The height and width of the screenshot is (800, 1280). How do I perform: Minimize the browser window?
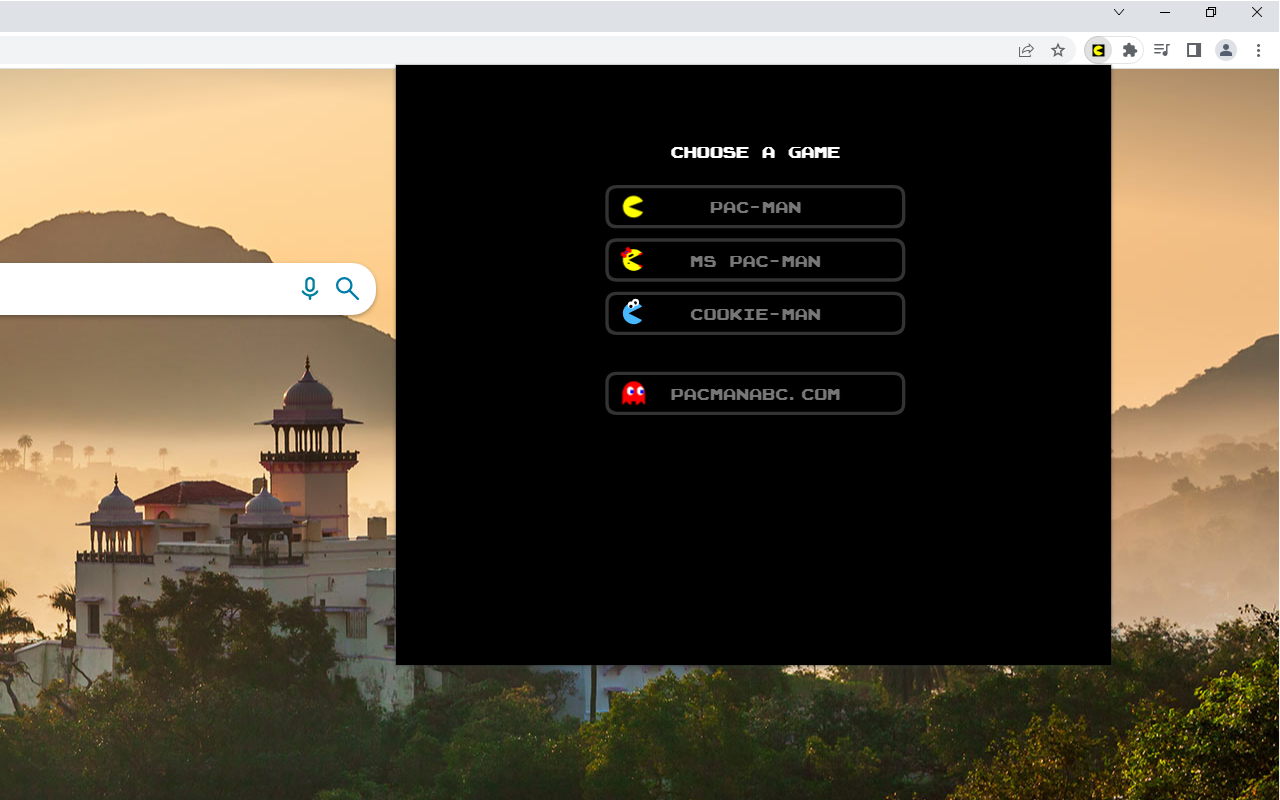click(1165, 12)
